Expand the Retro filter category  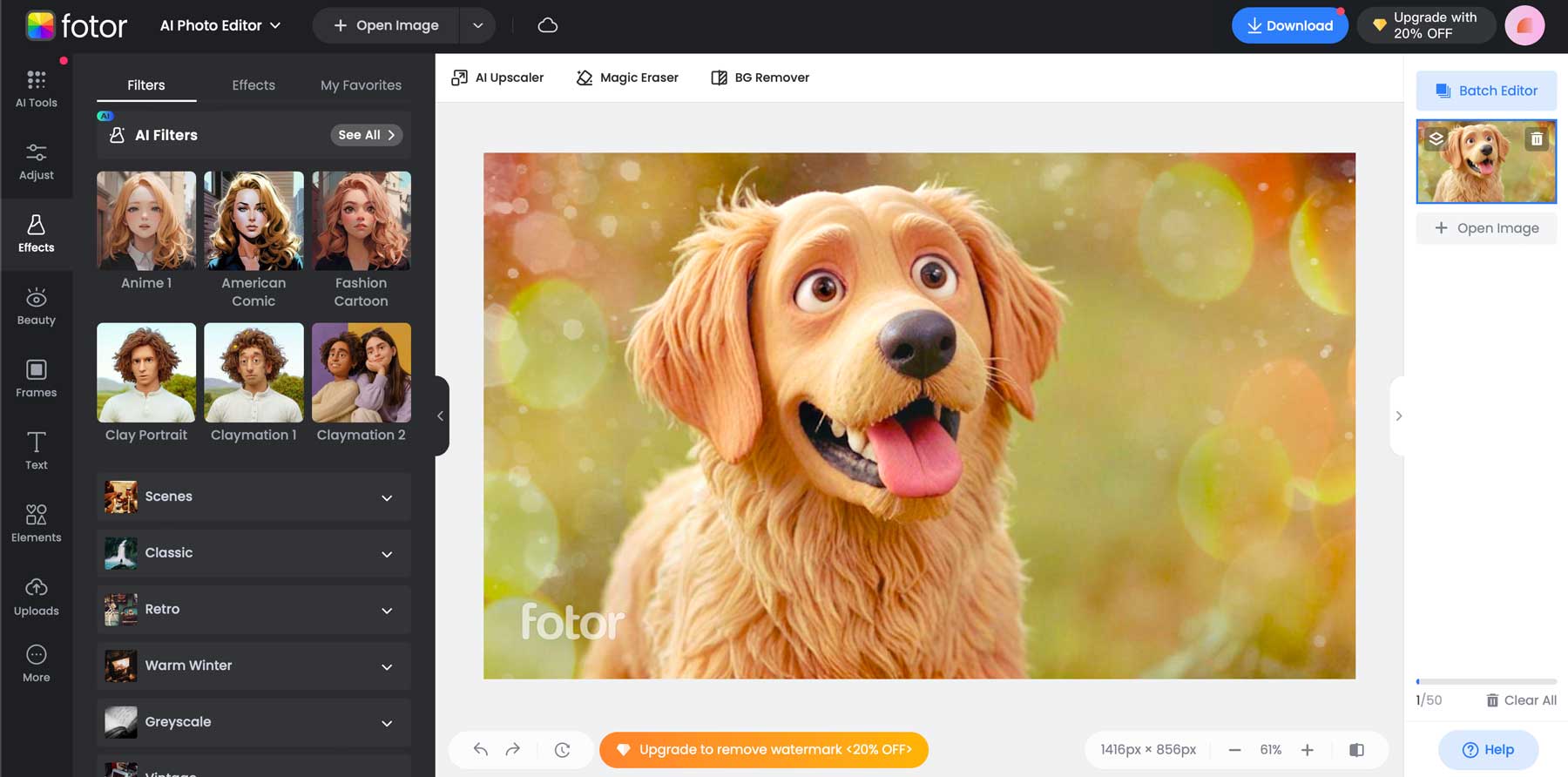click(x=253, y=609)
